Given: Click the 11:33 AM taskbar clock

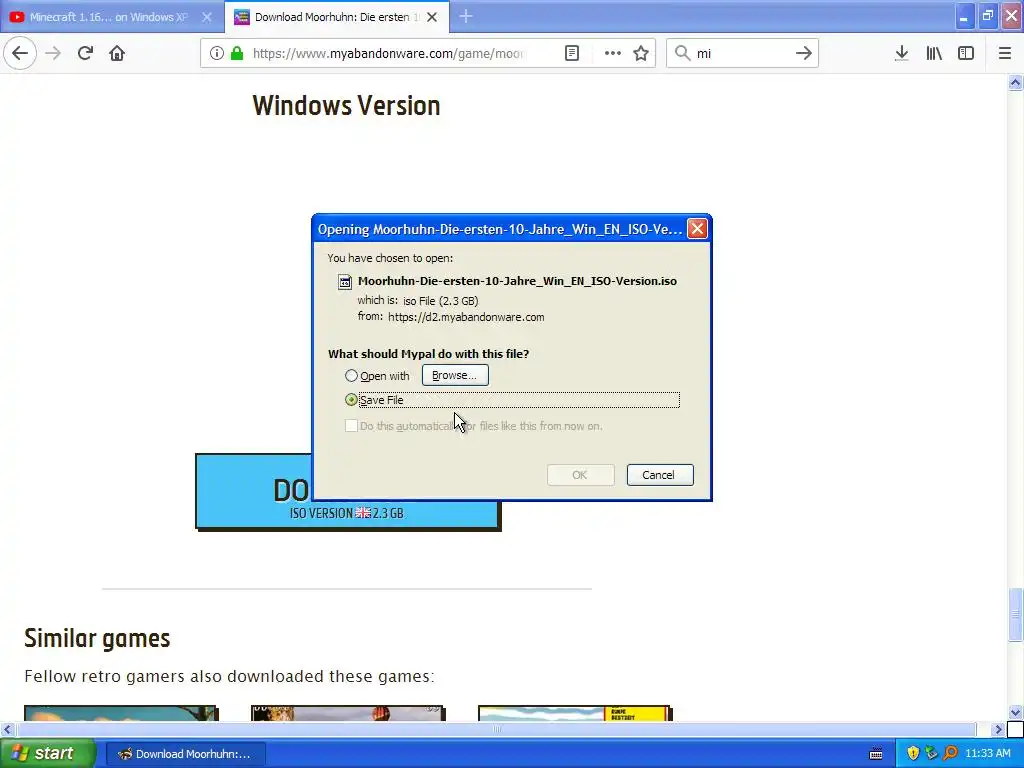Looking at the screenshot, I should click(987, 753).
